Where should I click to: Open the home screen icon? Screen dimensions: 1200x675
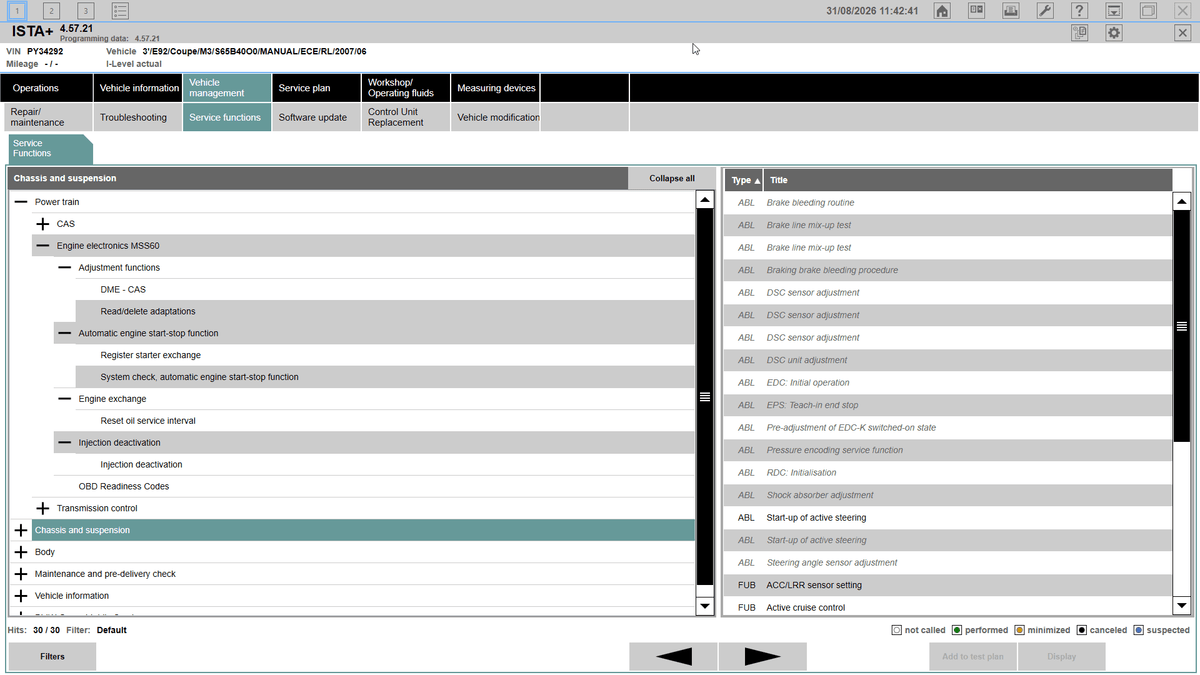[x=942, y=10]
